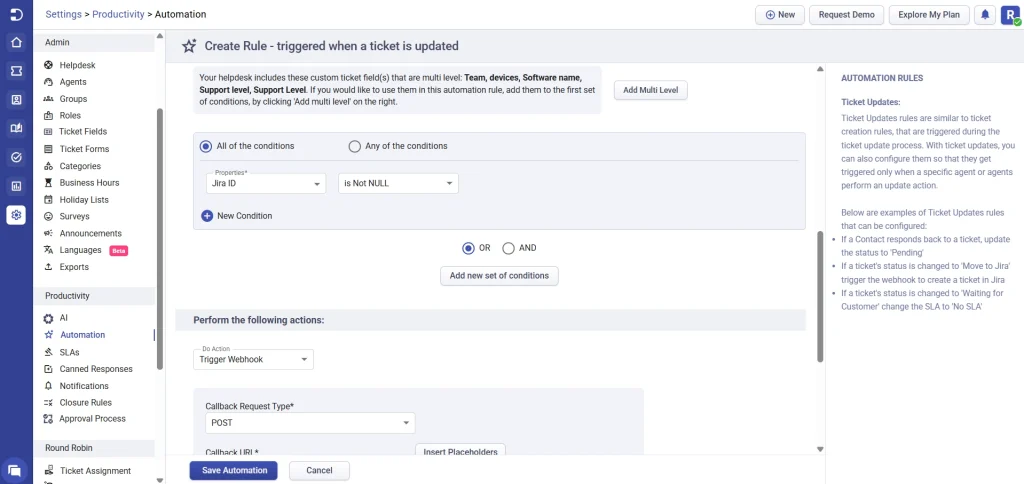The width and height of the screenshot is (1024, 484).
Task: Click the Ticket Updates: help heading
Action: [871, 103]
